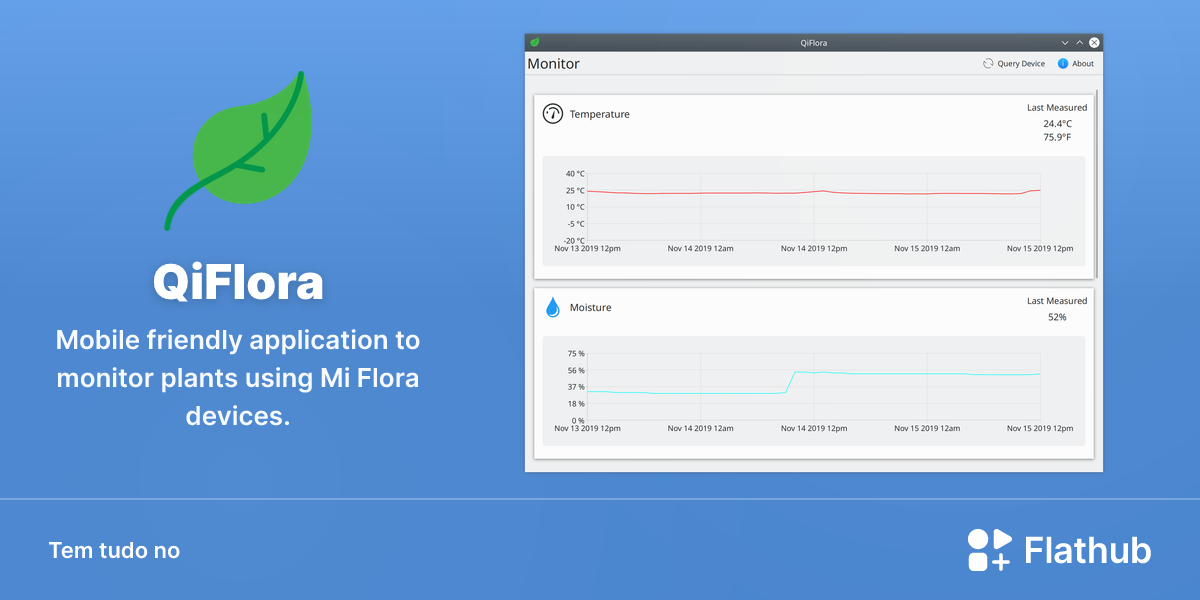The height and width of the screenshot is (600, 1200).
Task: Click the 37 % axis label
Action: coord(576,387)
